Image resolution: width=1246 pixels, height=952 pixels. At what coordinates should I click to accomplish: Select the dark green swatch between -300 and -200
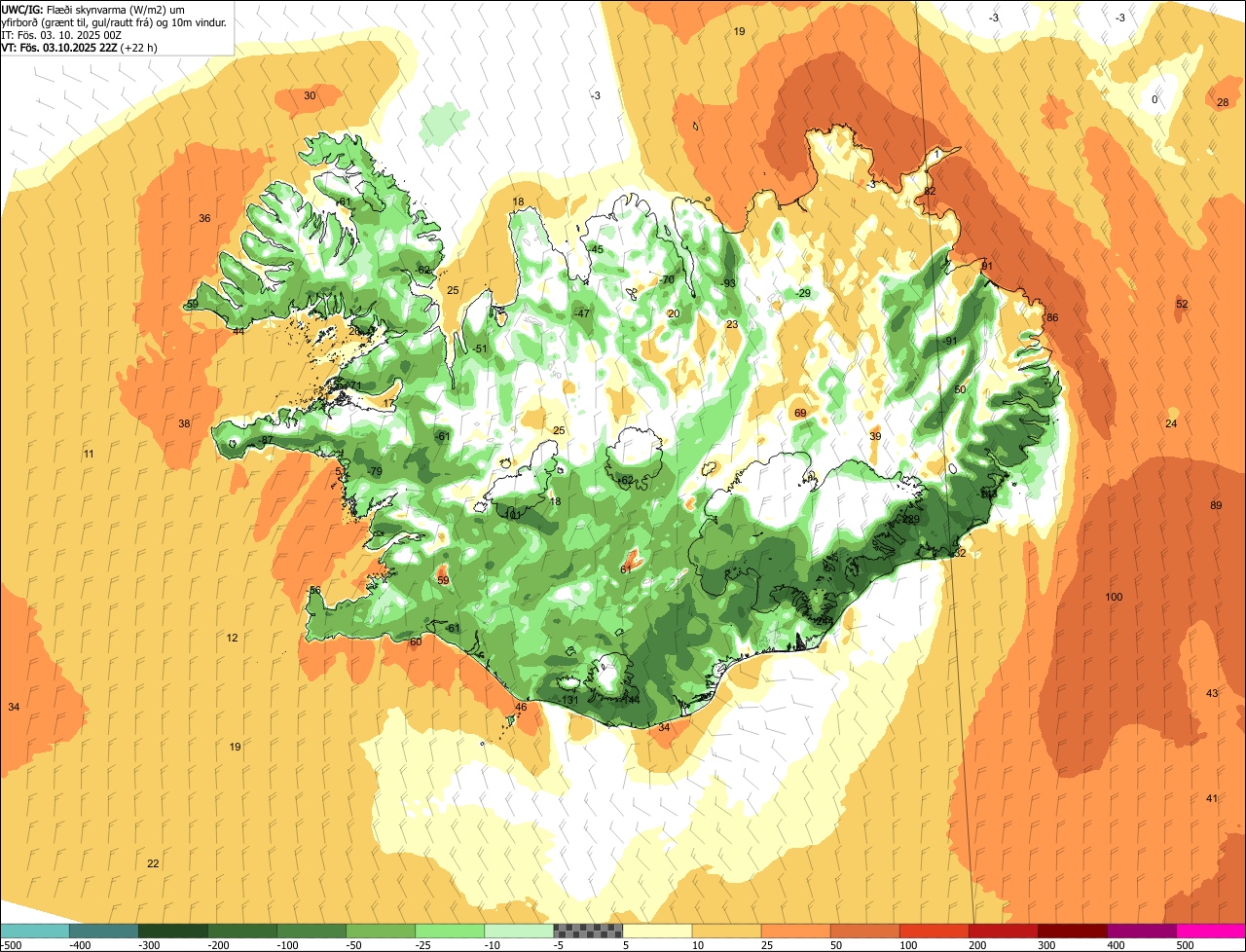click(x=173, y=931)
